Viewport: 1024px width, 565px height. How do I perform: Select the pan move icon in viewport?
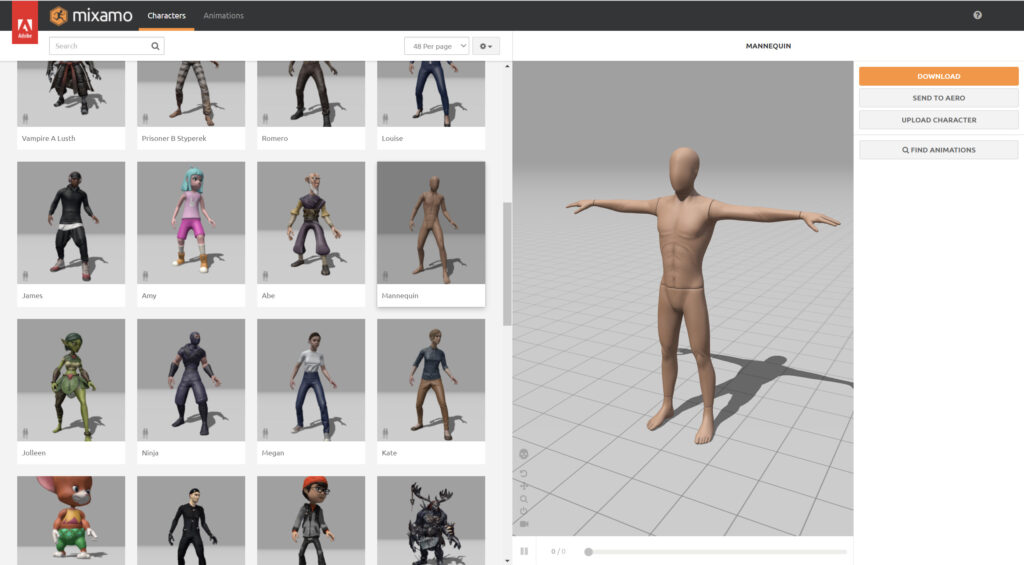pyautogui.click(x=524, y=486)
